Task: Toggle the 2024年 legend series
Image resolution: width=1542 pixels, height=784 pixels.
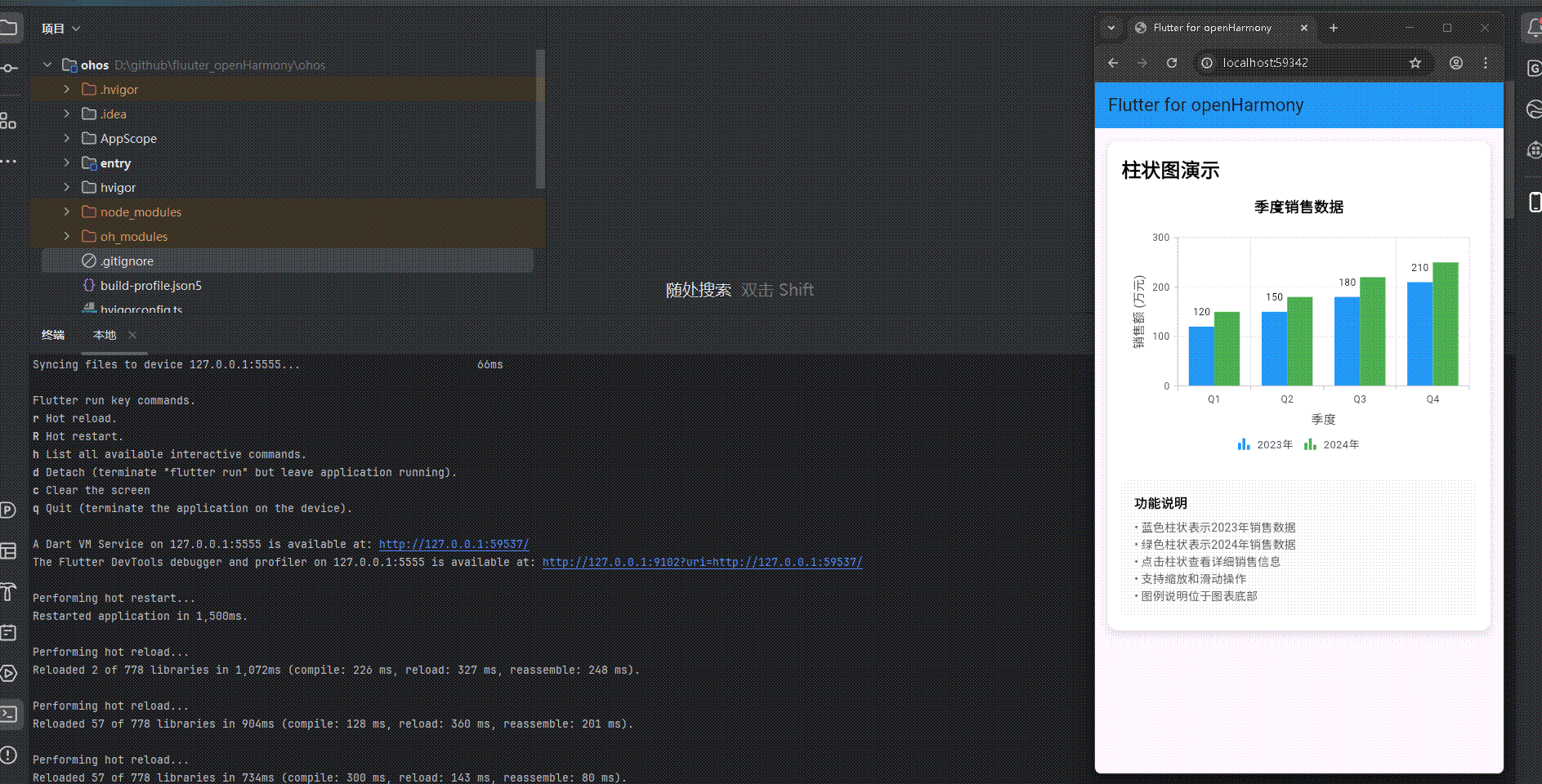Action: 1331,444
